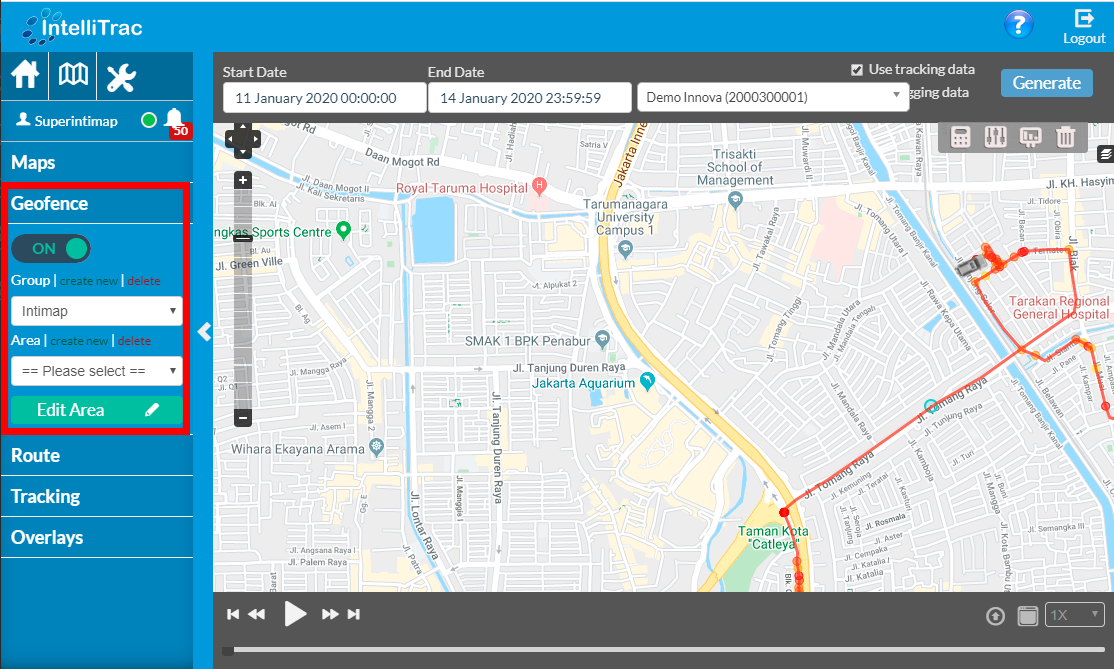Click the calculator icon on map toolbar
The height and width of the screenshot is (669, 1114).
(960, 137)
